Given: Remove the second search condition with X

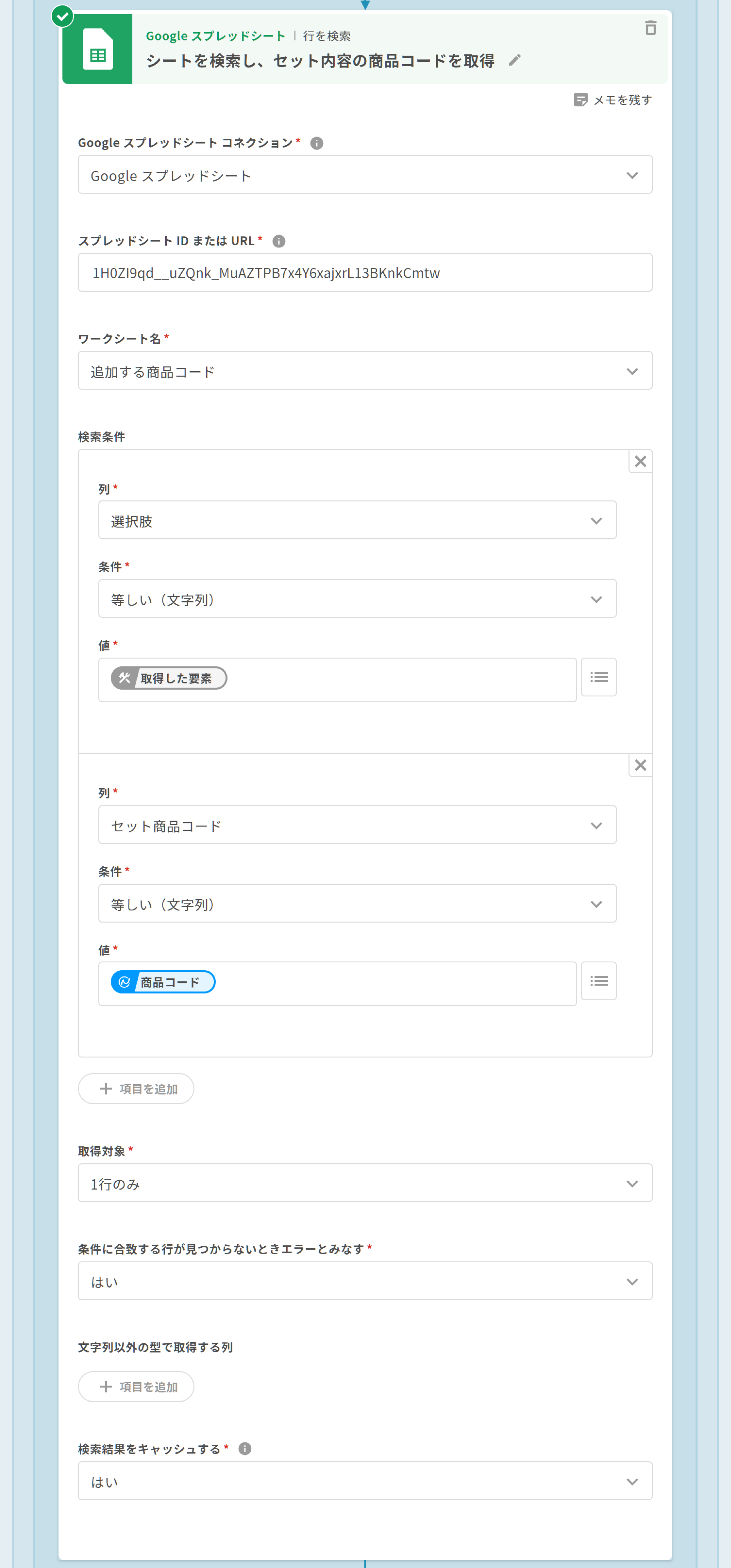Looking at the screenshot, I should click(x=640, y=765).
